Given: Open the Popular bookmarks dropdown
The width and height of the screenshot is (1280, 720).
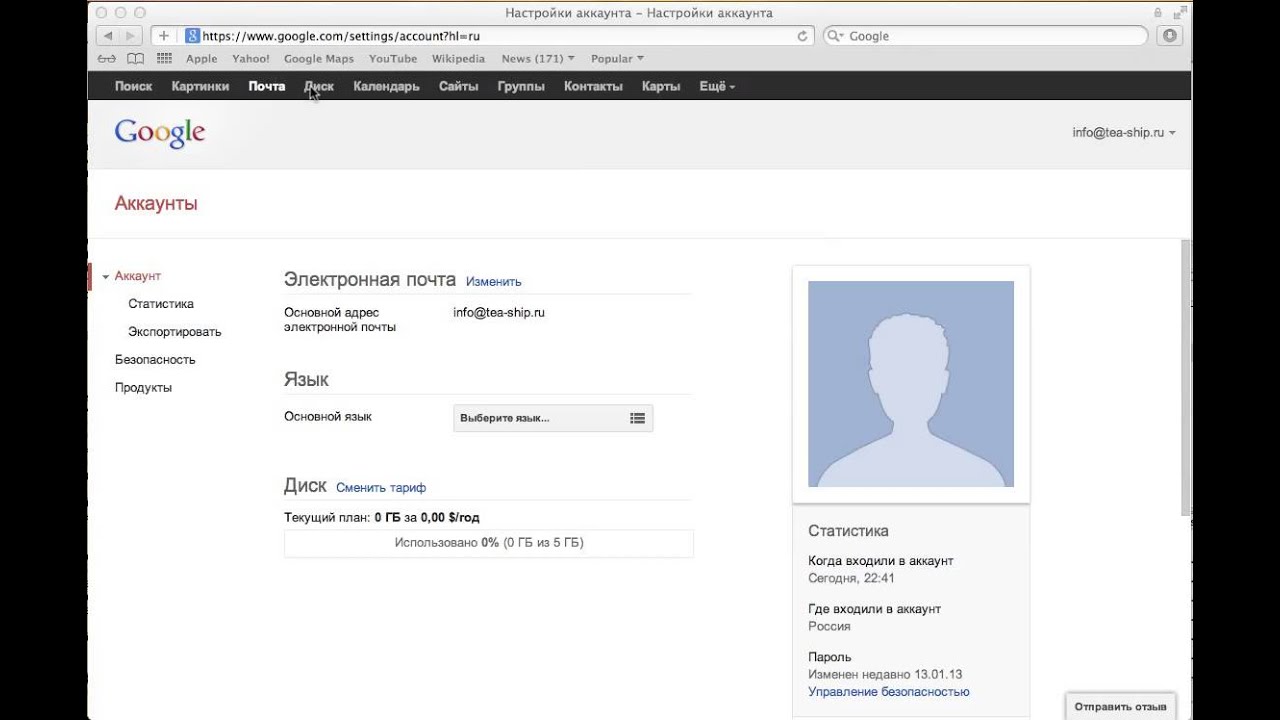Looking at the screenshot, I should click(617, 59).
